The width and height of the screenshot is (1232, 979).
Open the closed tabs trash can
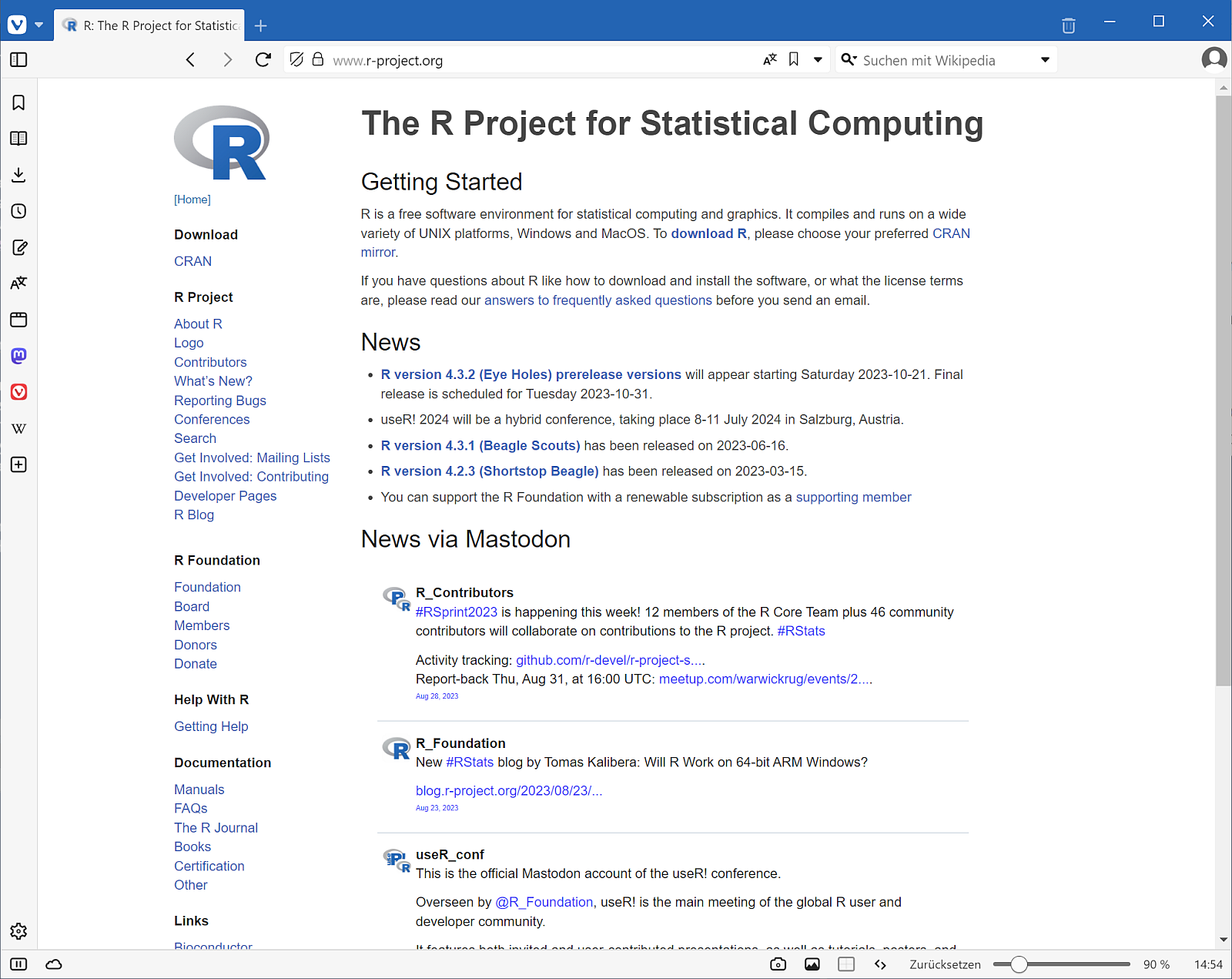point(1068,25)
